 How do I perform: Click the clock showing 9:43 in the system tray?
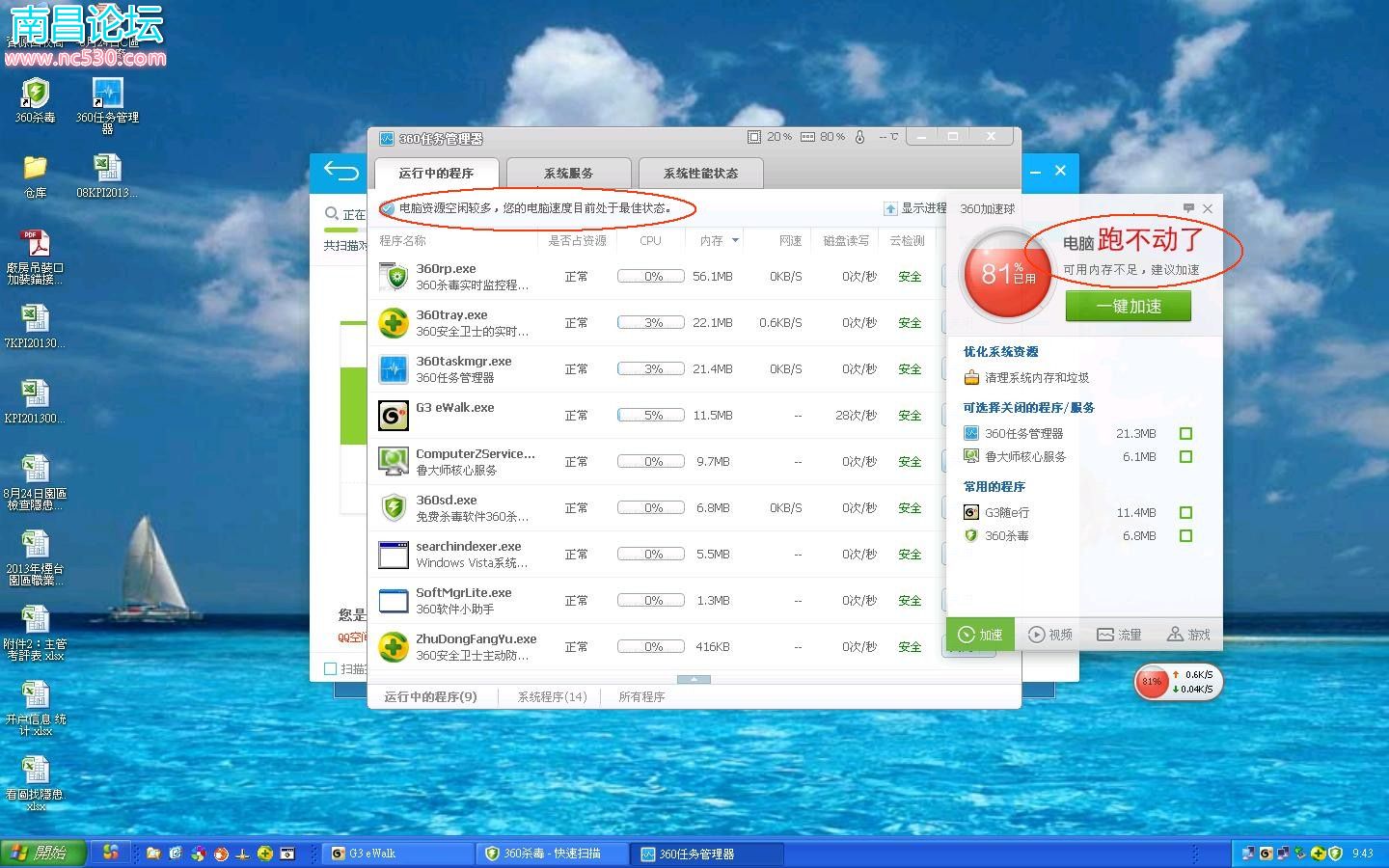pos(1362,854)
